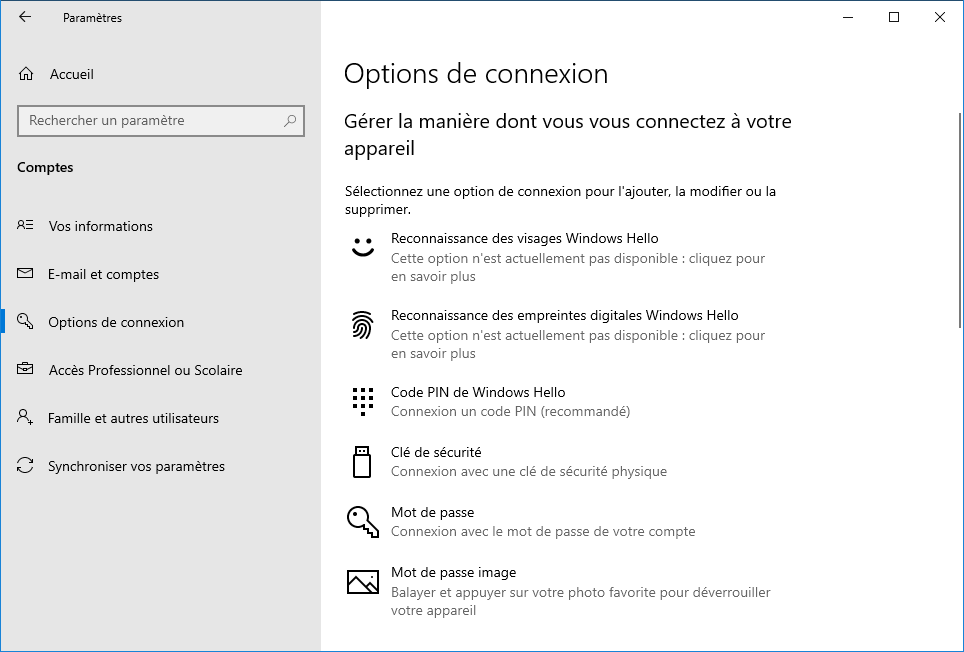Click the back arrow icon

click(25, 17)
